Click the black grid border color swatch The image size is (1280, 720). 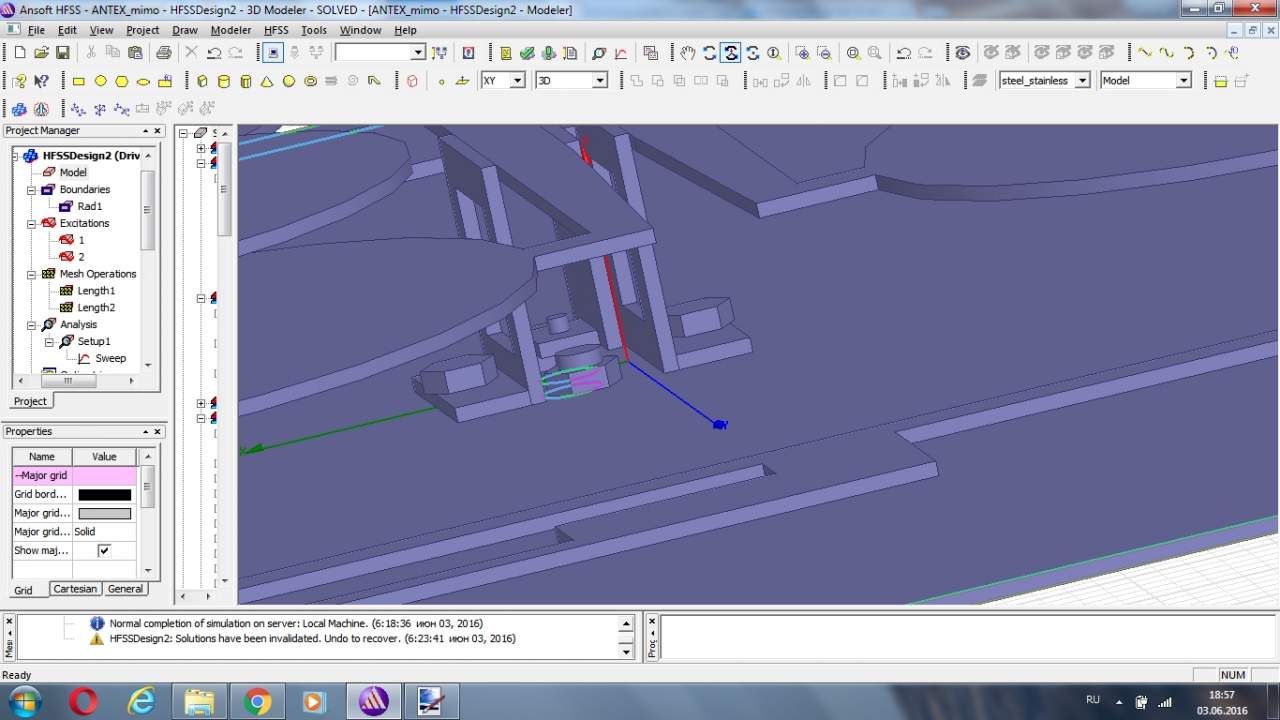pos(104,495)
